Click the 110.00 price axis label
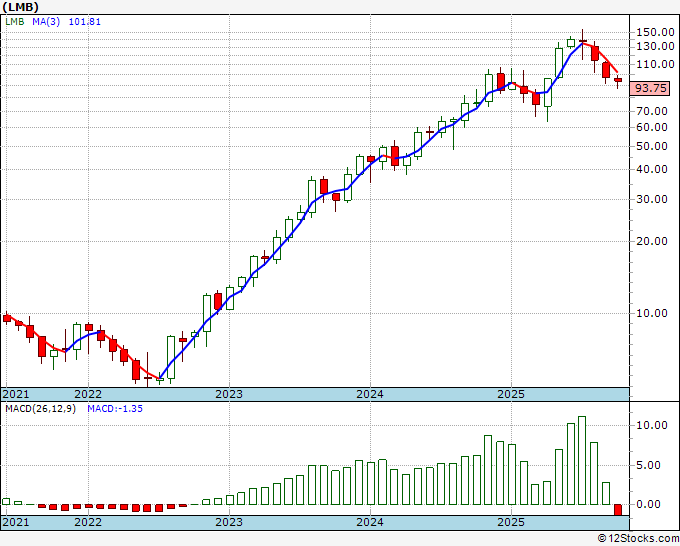 point(655,64)
